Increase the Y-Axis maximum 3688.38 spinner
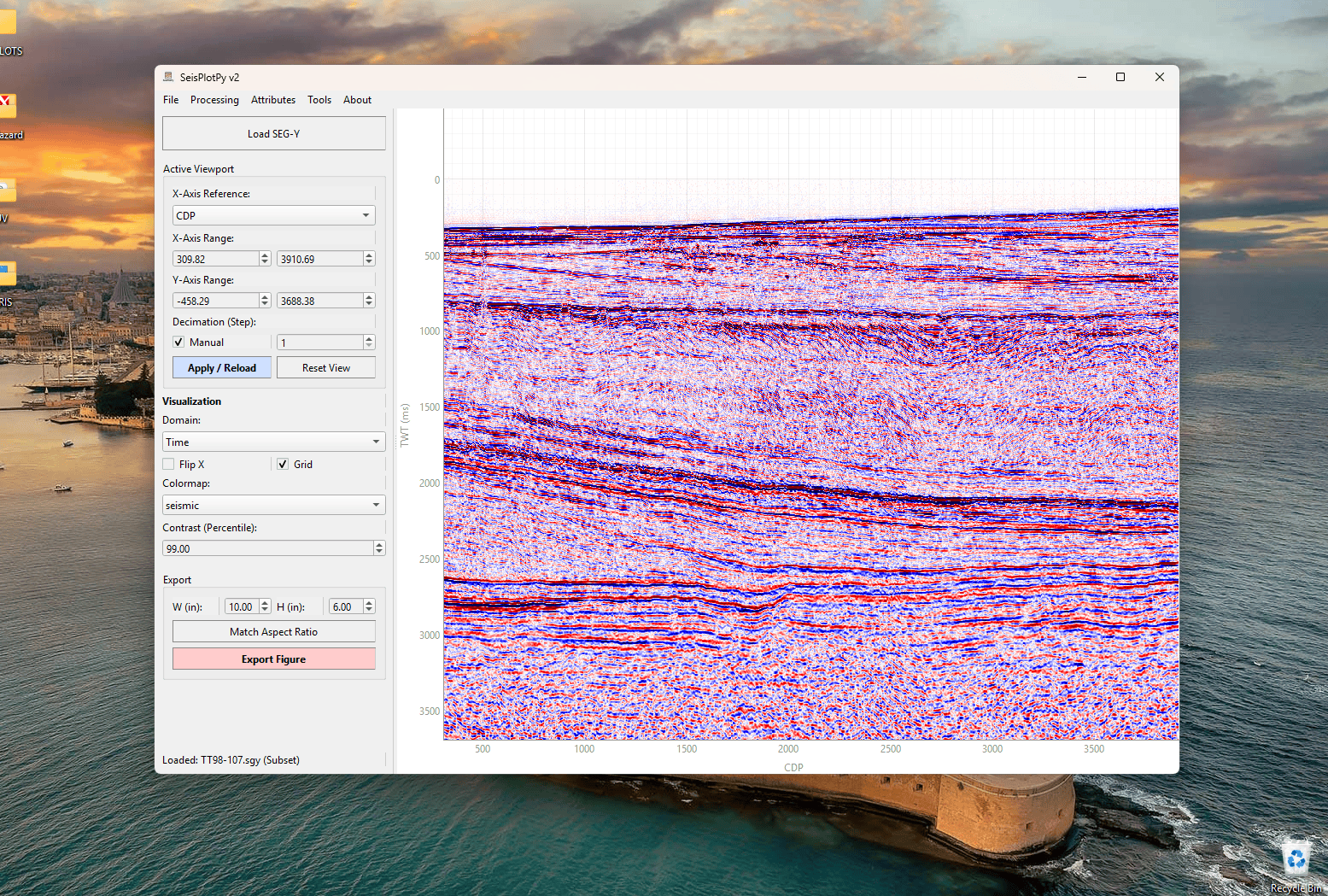This screenshot has width=1328, height=896. pos(369,297)
